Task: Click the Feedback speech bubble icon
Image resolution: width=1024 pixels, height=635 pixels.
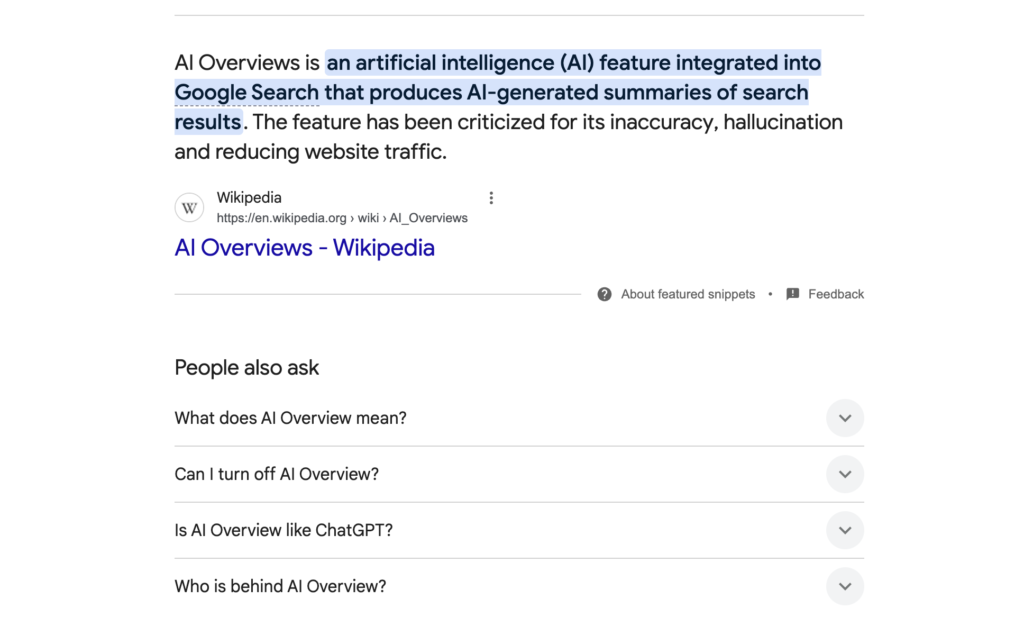Action: 793,295
